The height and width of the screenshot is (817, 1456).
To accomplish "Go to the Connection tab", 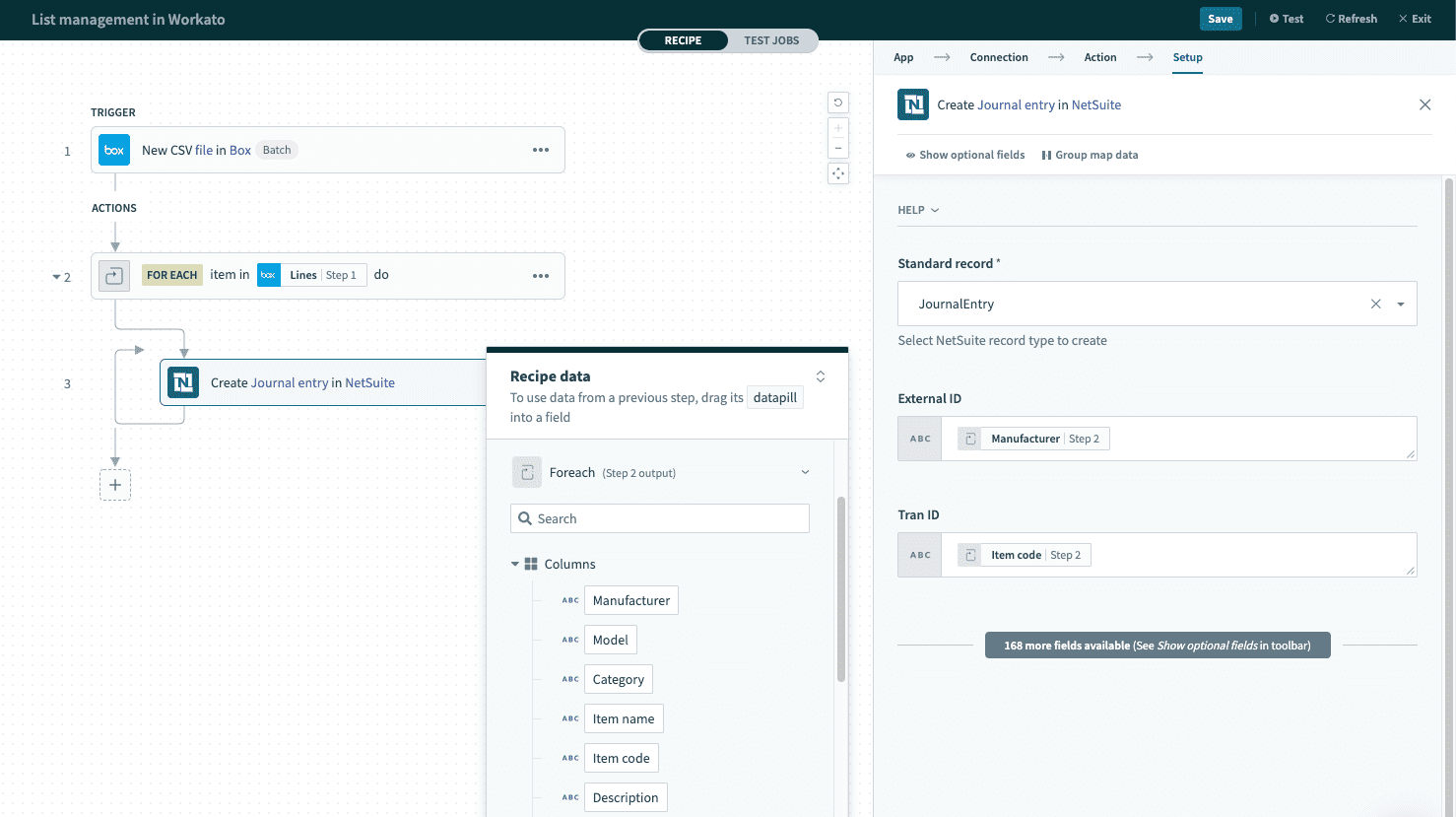I will pos(998,57).
